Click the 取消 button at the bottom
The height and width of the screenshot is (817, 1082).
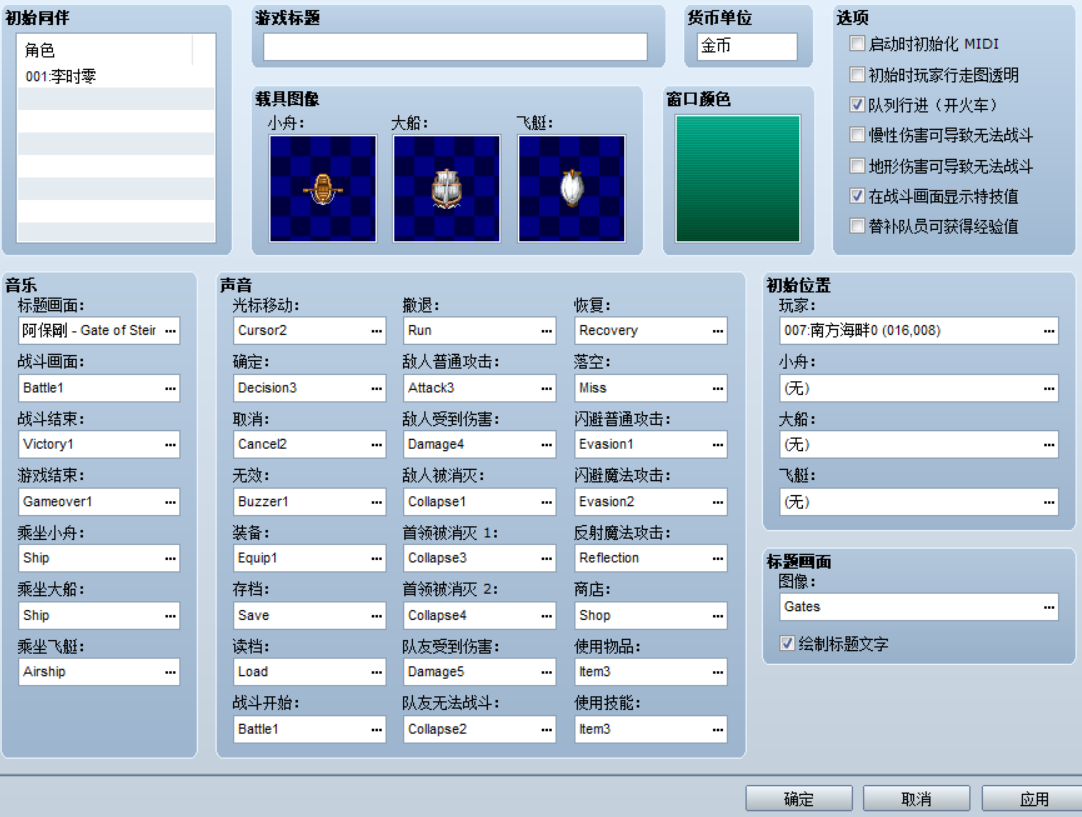pyautogui.click(x=916, y=799)
